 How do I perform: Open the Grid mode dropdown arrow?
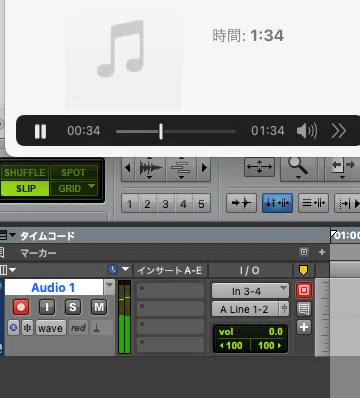pyautogui.click(x=92, y=186)
